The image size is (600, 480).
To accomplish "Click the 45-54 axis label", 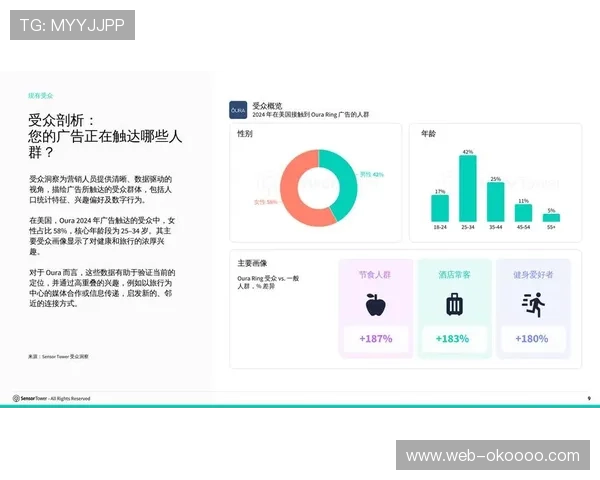I will 523,227.
